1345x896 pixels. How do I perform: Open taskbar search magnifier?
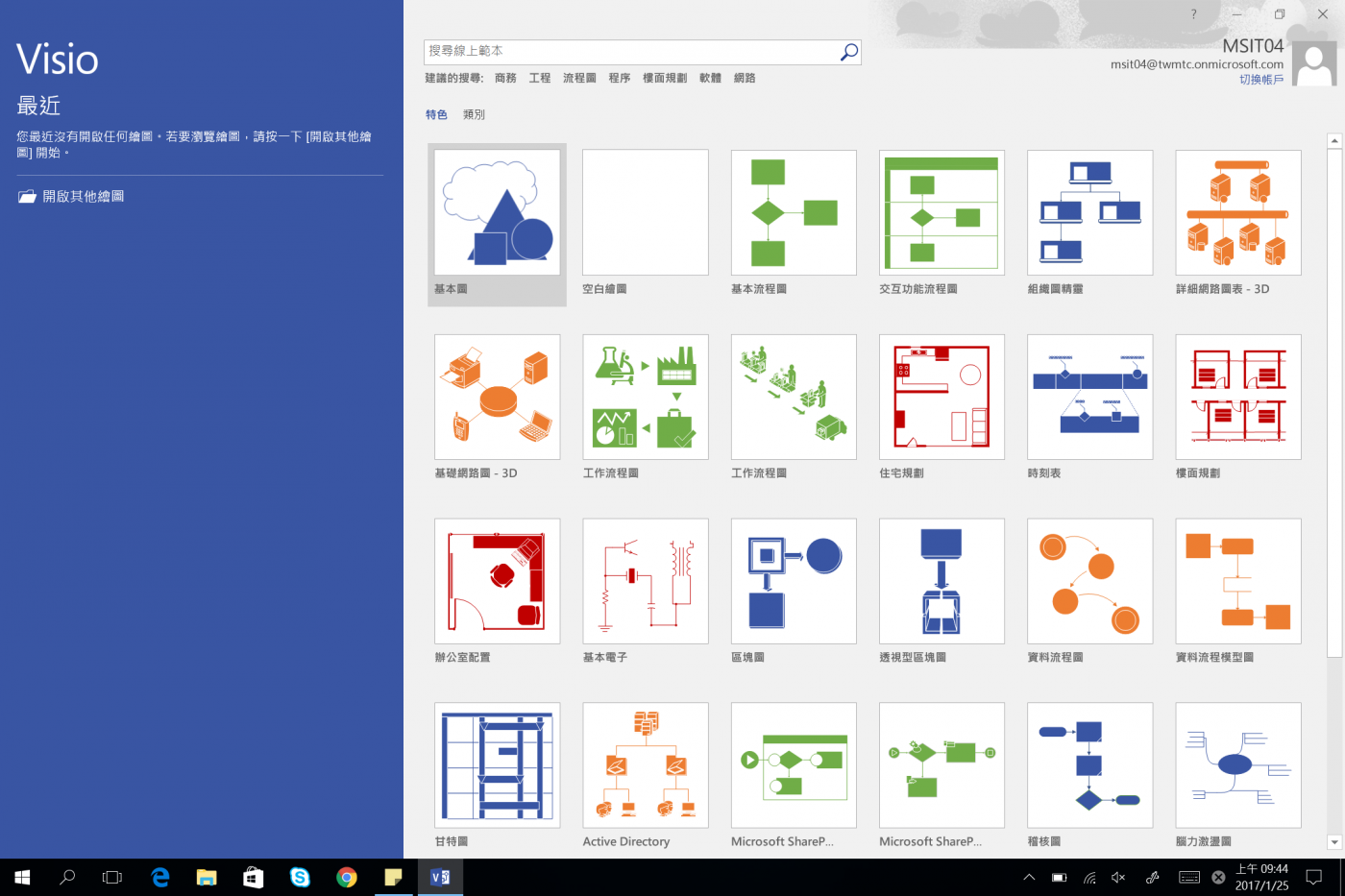coord(67,877)
